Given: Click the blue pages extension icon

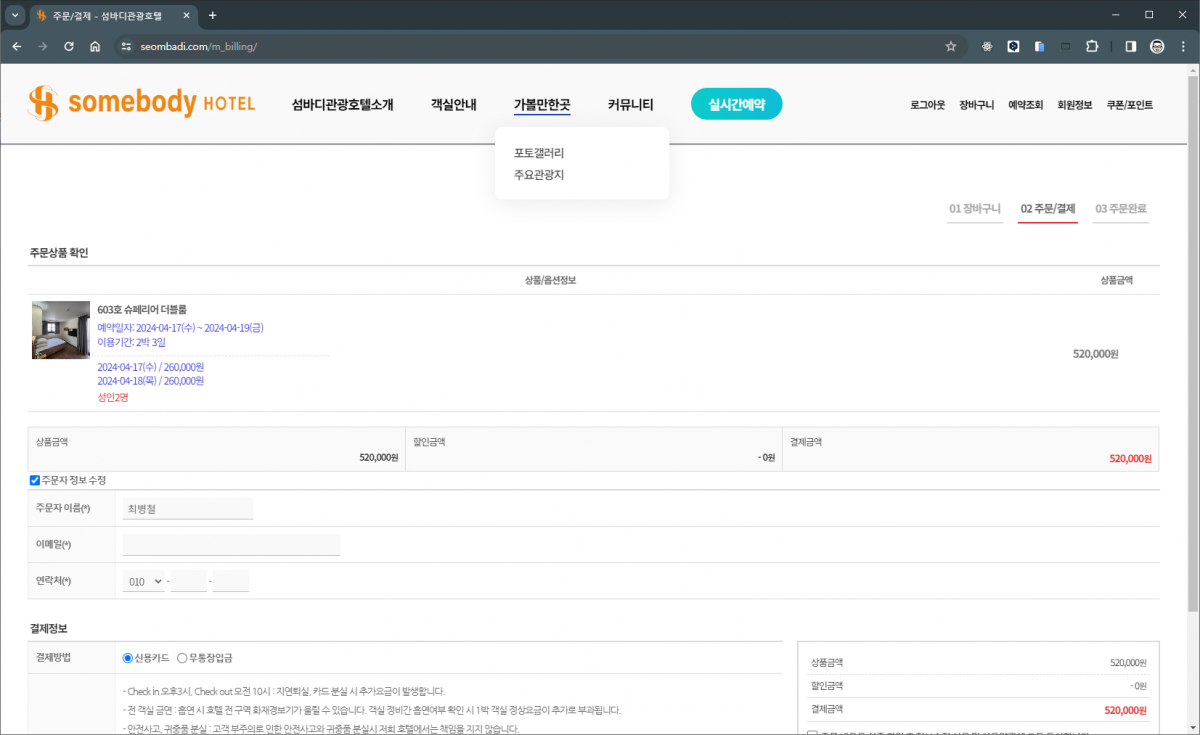Looking at the screenshot, I should [x=1039, y=46].
